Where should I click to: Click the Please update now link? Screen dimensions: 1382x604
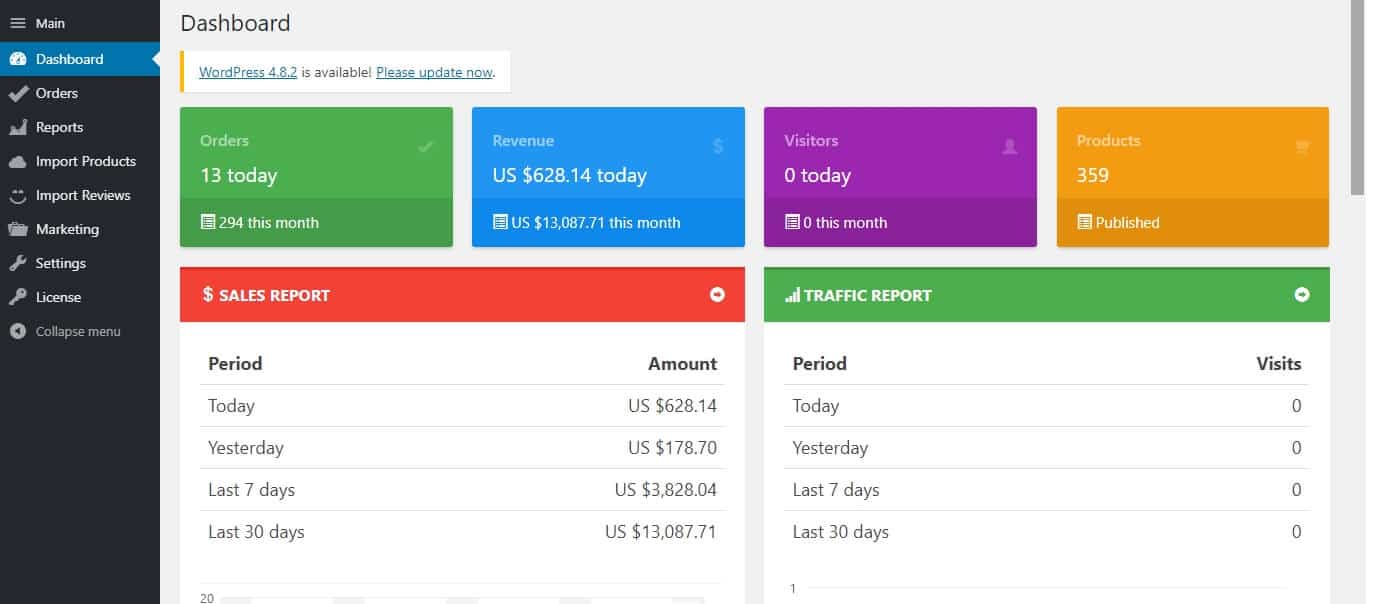[x=434, y=72]
